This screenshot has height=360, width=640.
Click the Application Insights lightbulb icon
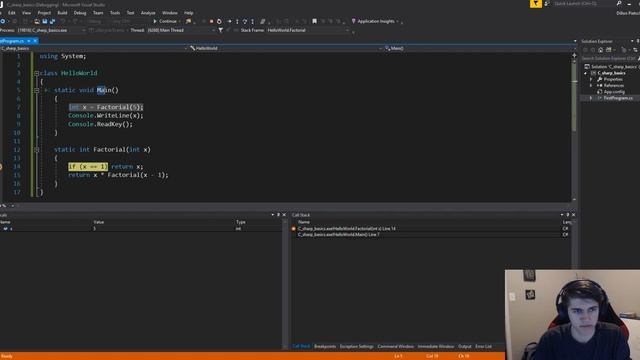coord(353,21)
